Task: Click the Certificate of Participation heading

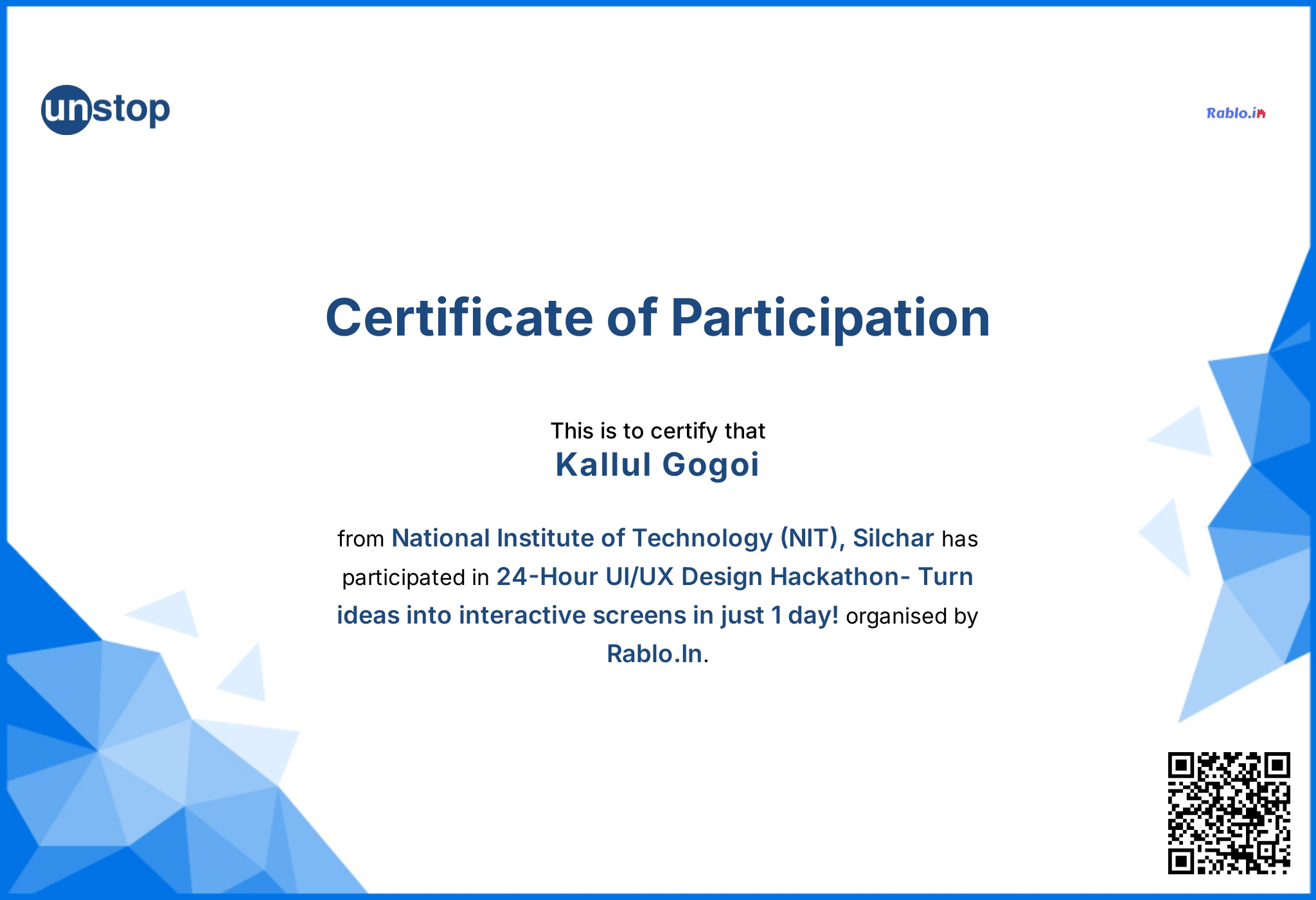Action: point(657,318)
